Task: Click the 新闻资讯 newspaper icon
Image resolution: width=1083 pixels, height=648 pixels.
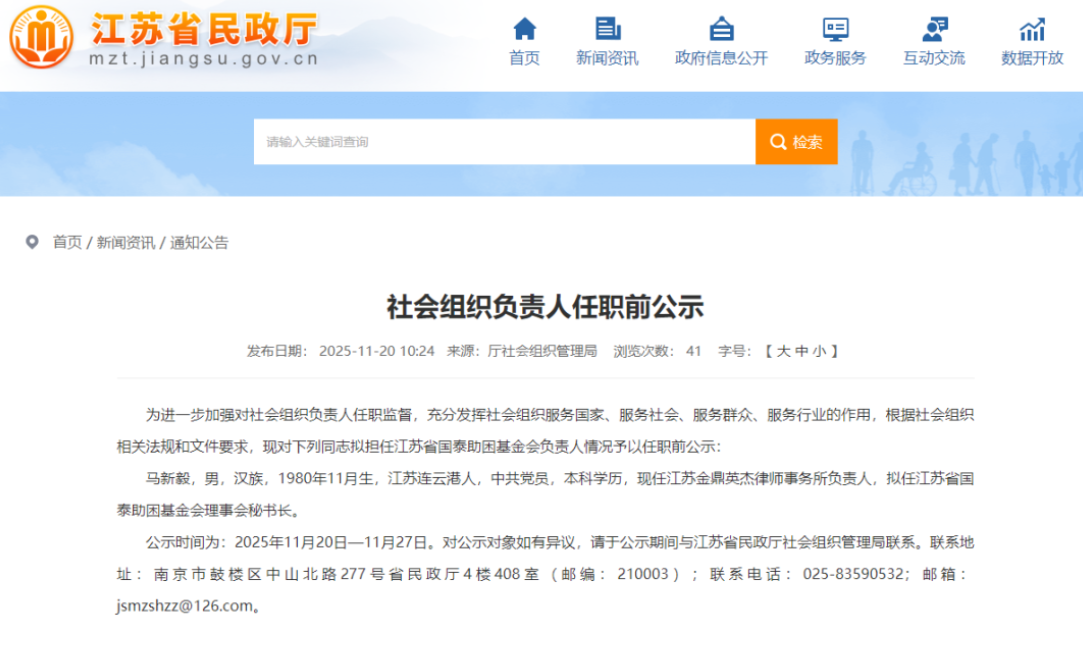Action: 607,27
